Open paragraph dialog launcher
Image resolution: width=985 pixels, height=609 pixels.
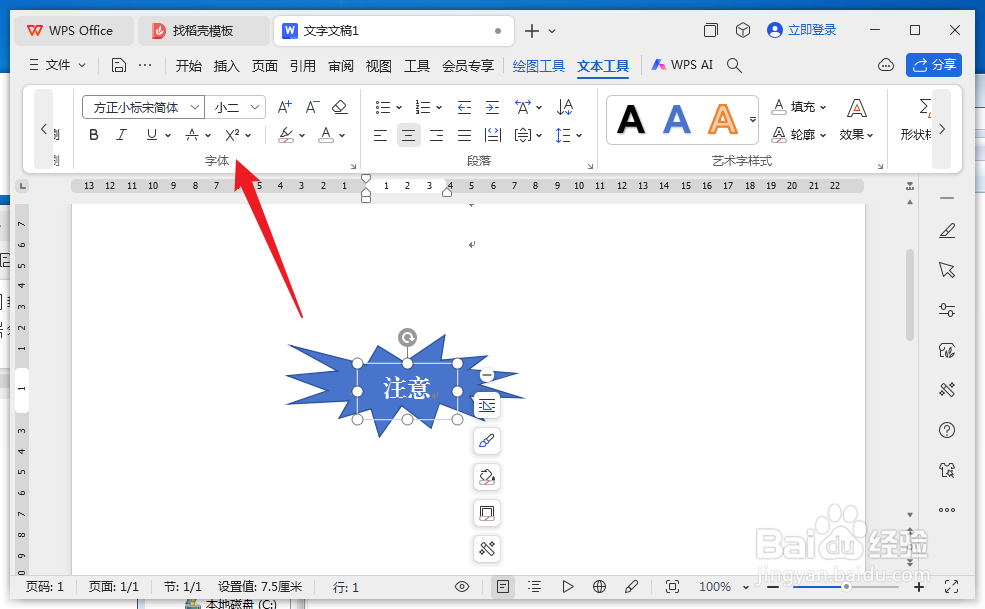point(590,166)
